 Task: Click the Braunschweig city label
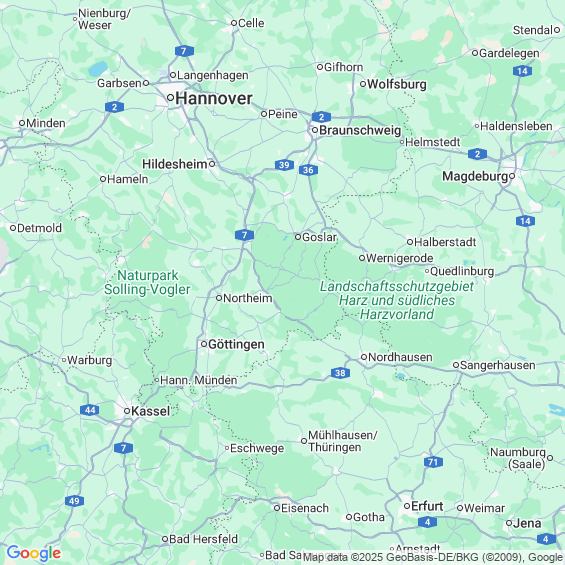click(x=360, y=130)
